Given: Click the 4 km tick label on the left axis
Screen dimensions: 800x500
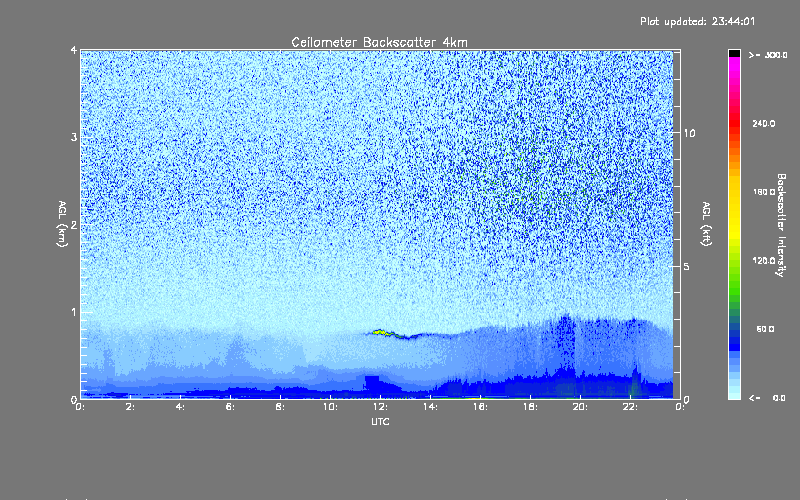Looking at the screenshot, I should click(x=74, y=50).
